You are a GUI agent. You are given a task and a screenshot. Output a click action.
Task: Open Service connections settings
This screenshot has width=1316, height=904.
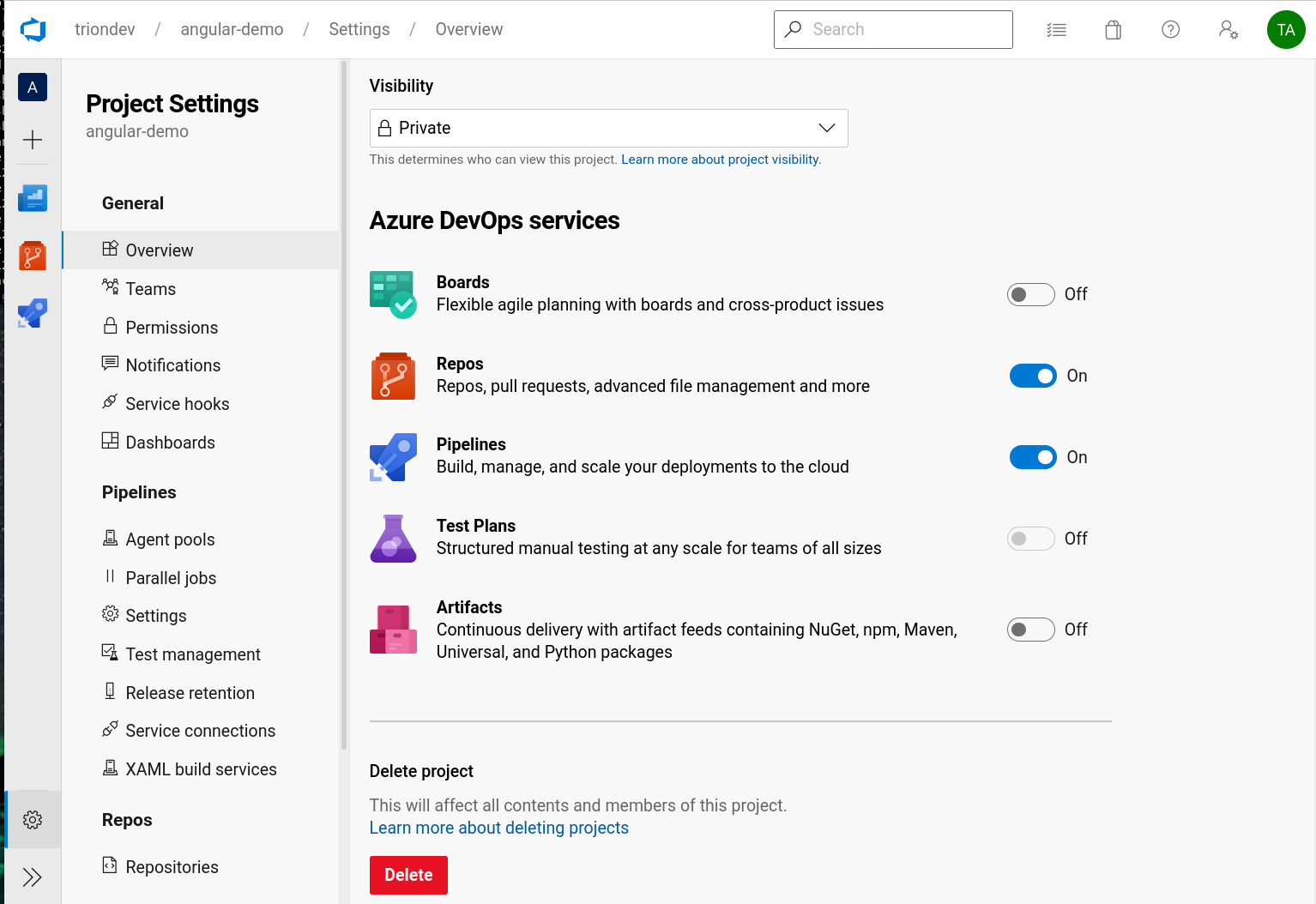click(x=202, y=730)
